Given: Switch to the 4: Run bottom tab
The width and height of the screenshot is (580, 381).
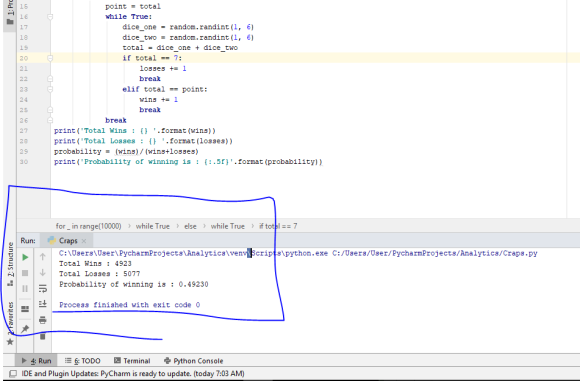Looking at the screenshot, I should (36, 361).
